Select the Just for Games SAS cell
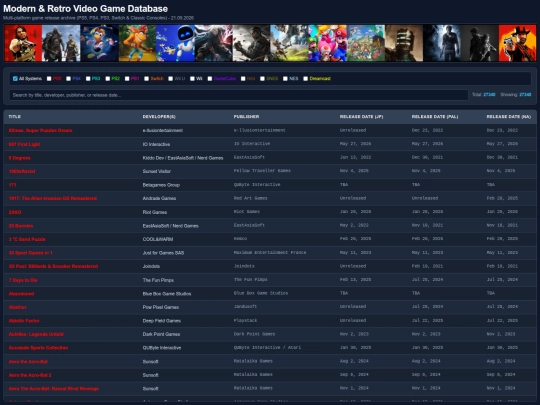 click(163, 253)
